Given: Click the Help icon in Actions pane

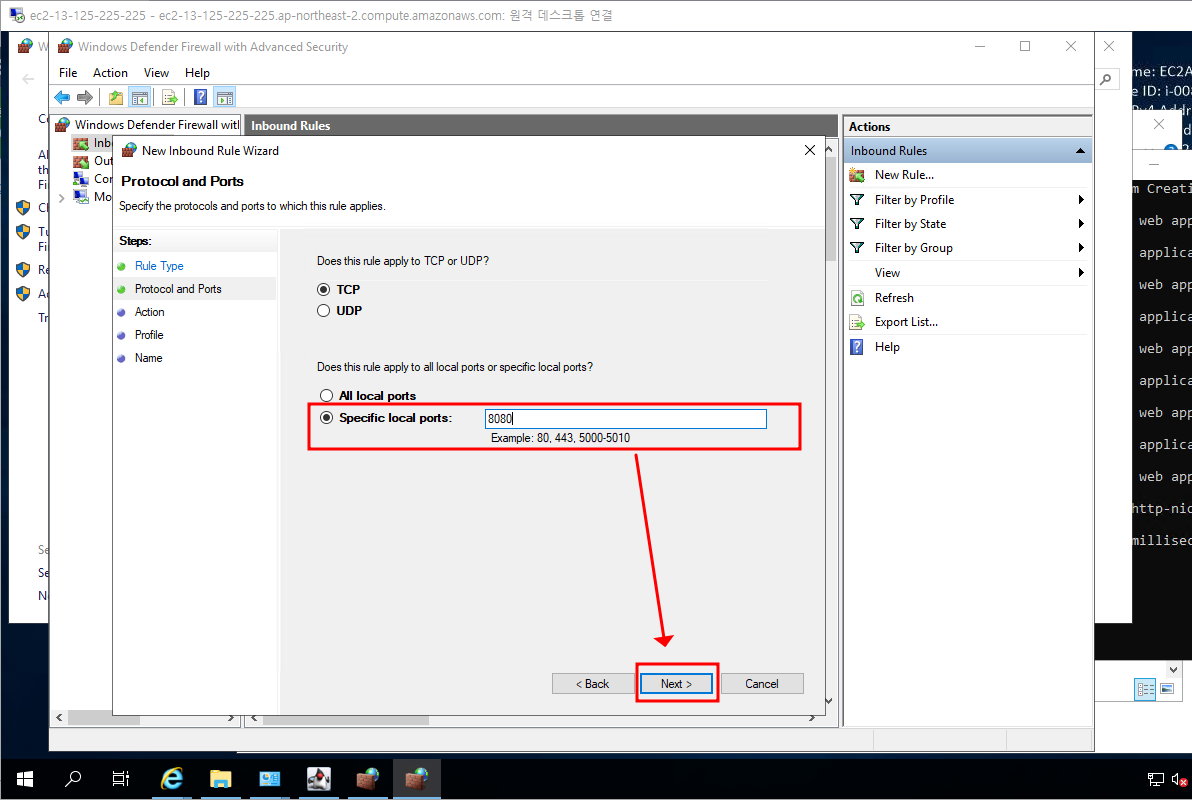Looking at the screenshot, I should [x=857, y=347].
